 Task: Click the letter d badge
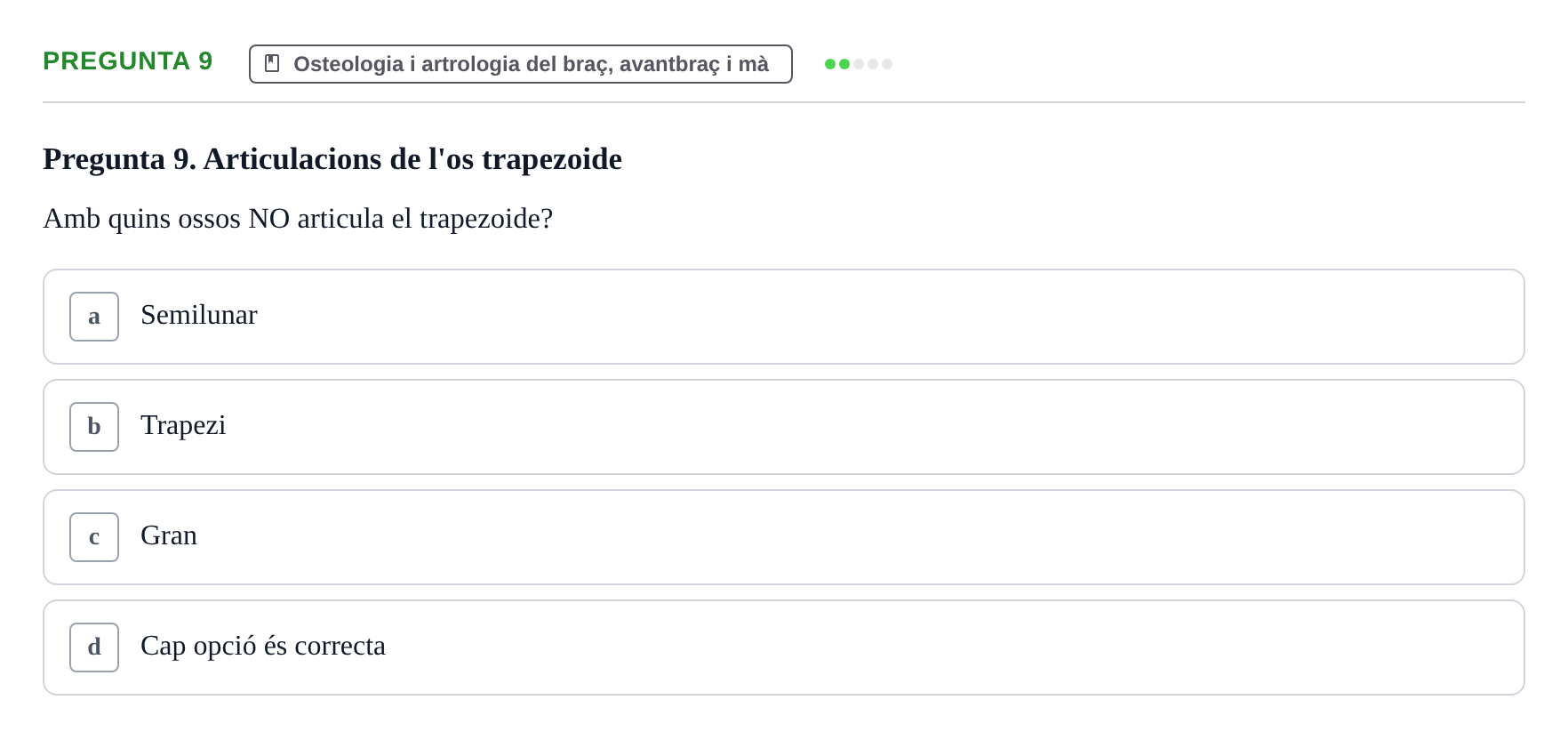94,647
